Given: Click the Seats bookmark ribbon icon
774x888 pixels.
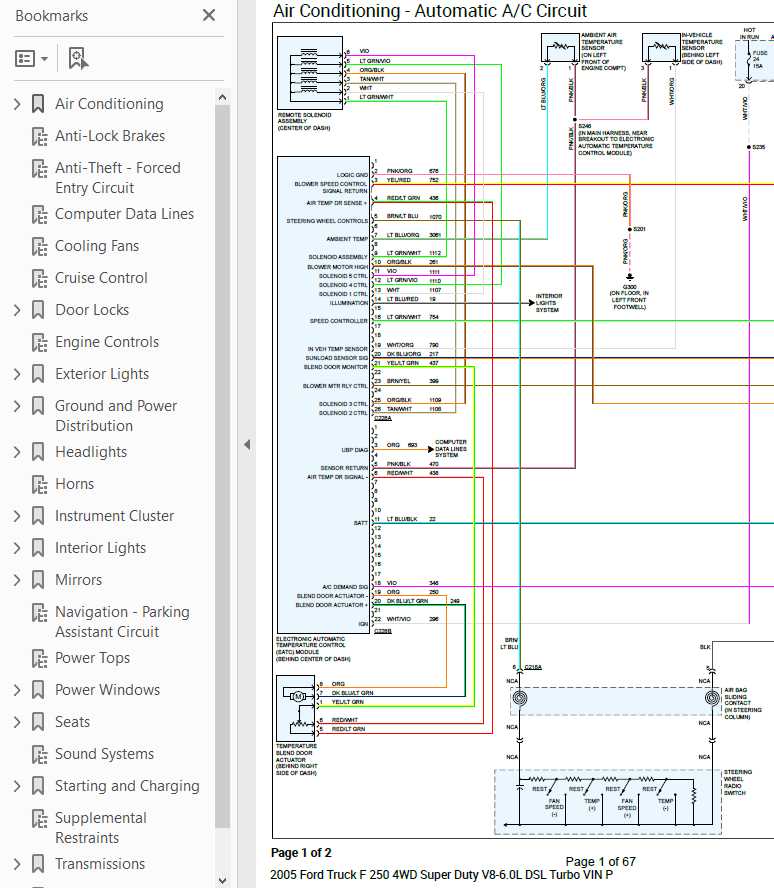Looking at the screenshot, I should point(38,722).
